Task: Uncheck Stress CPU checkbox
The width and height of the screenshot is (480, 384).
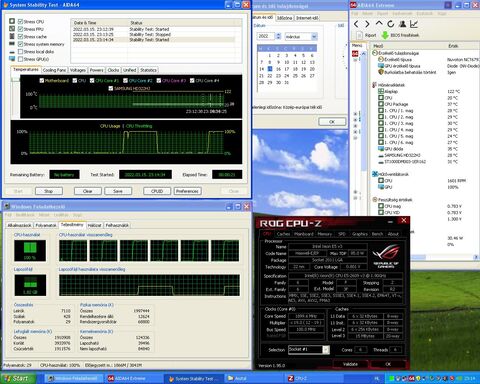Action: tap(20, 21)
